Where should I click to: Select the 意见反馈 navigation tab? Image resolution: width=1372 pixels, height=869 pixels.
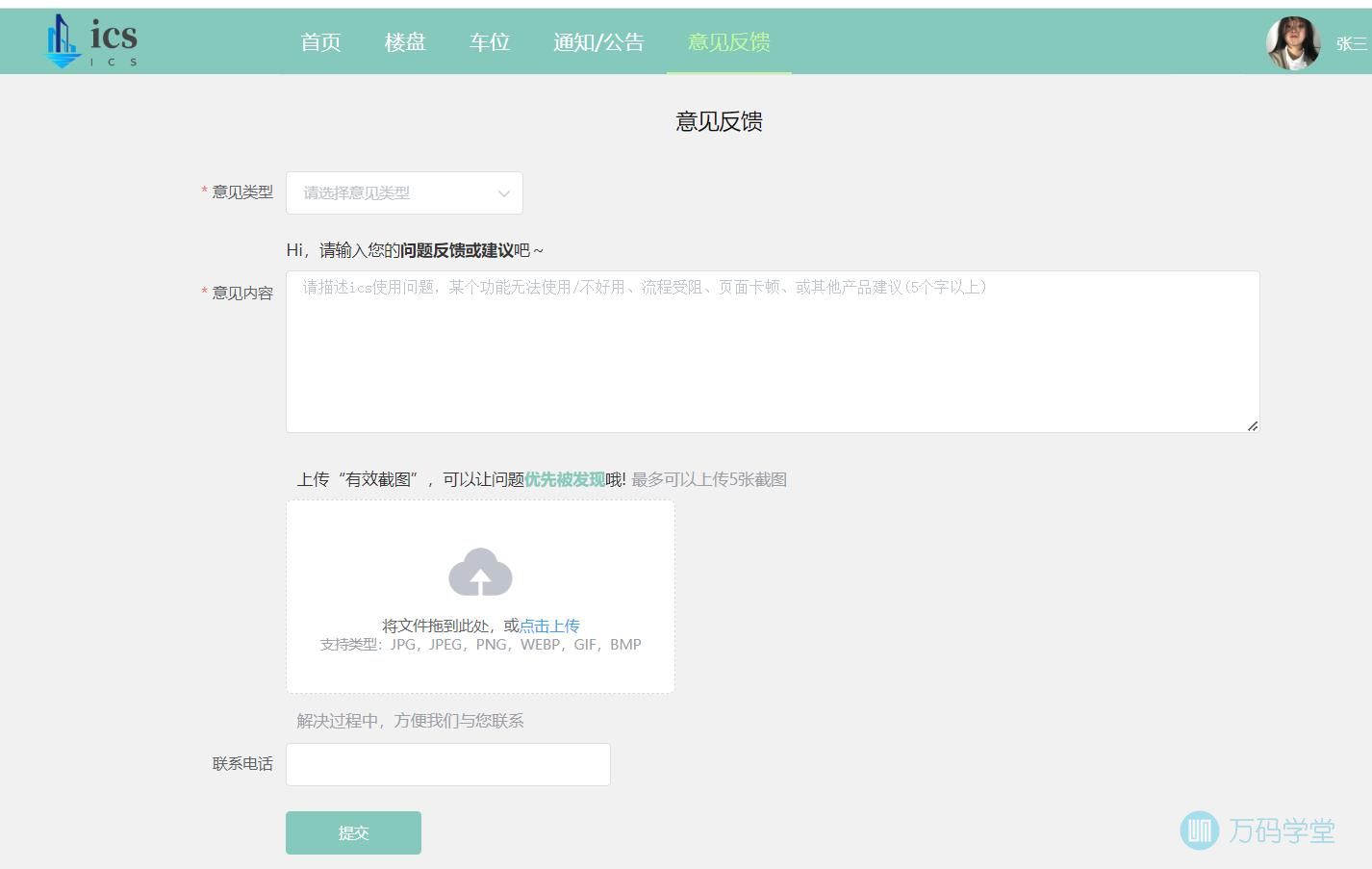728,42
